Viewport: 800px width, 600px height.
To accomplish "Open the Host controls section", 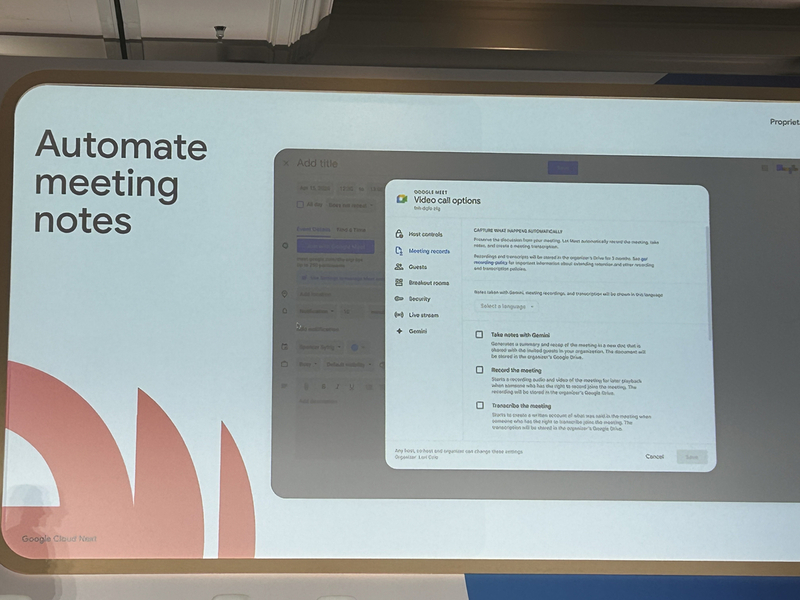I will (x=426, y=234).
